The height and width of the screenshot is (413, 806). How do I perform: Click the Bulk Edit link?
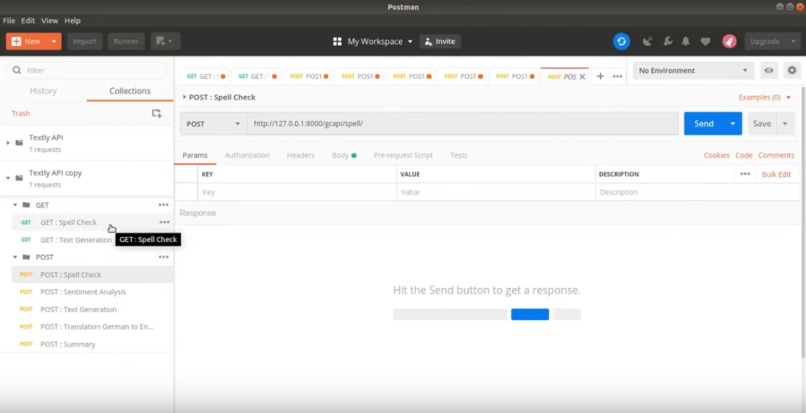click(776, 174)
